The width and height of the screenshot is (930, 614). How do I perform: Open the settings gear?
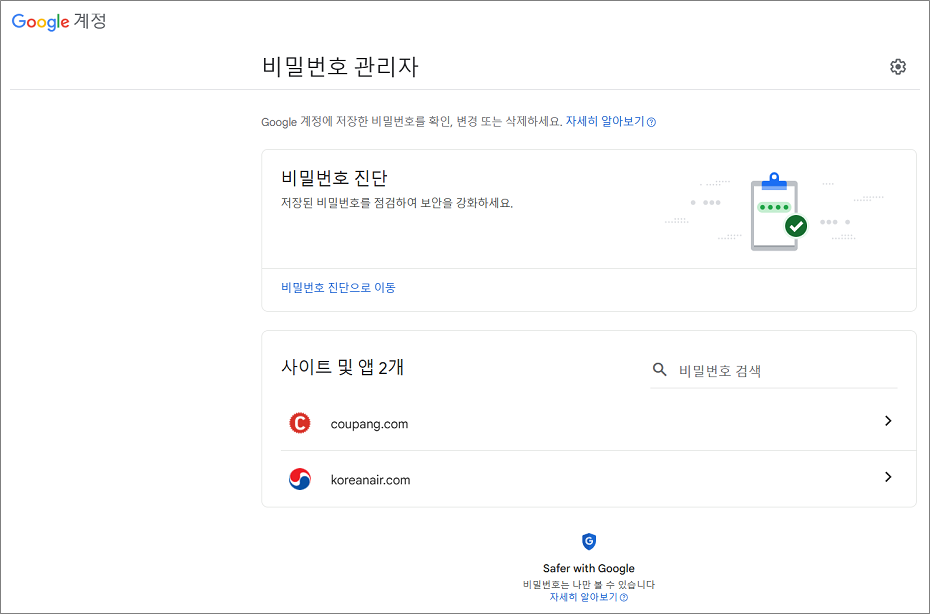897,66
